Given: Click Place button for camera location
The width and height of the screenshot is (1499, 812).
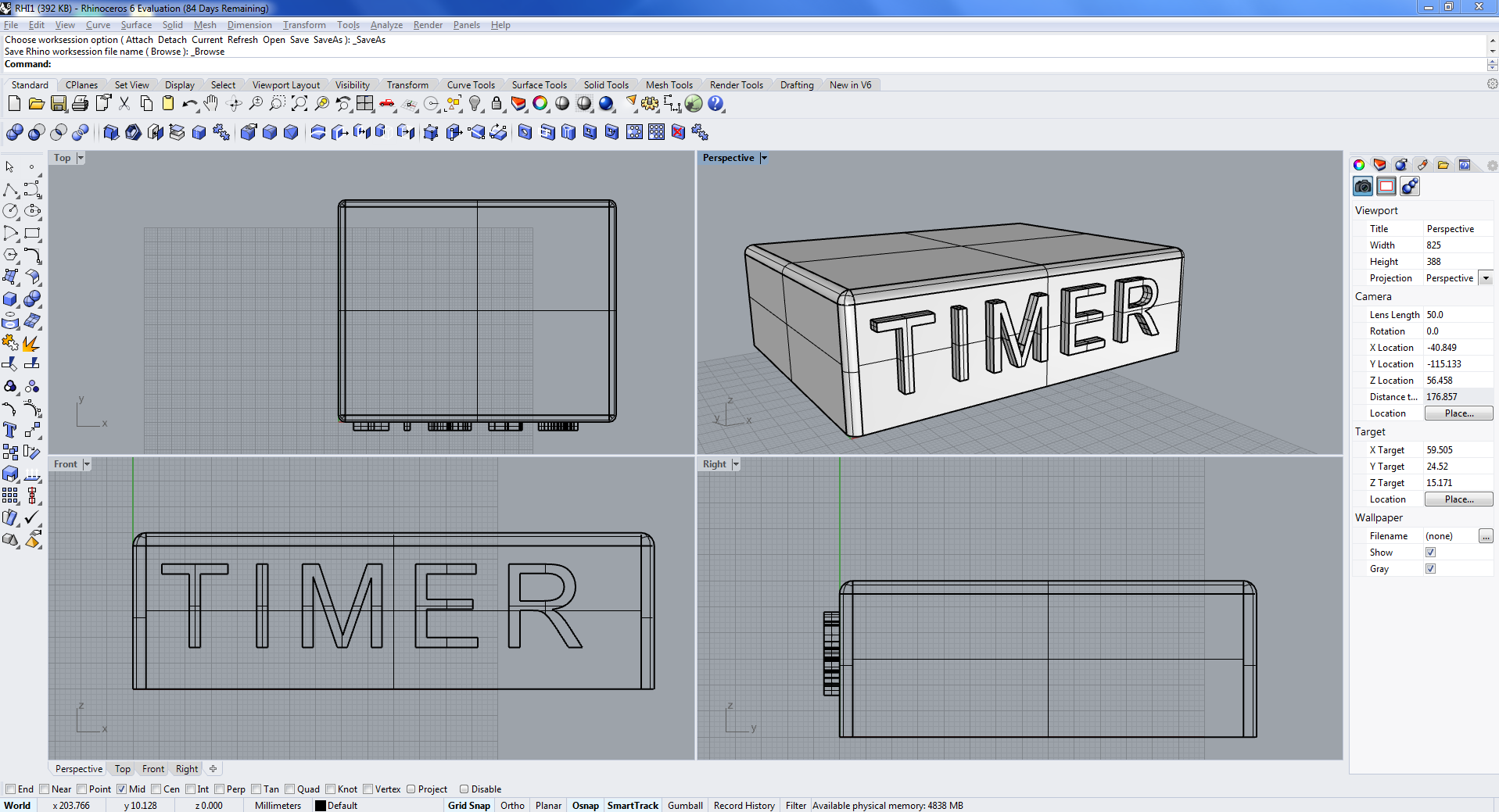Looking at the screenshot, I should point(1458,413).
